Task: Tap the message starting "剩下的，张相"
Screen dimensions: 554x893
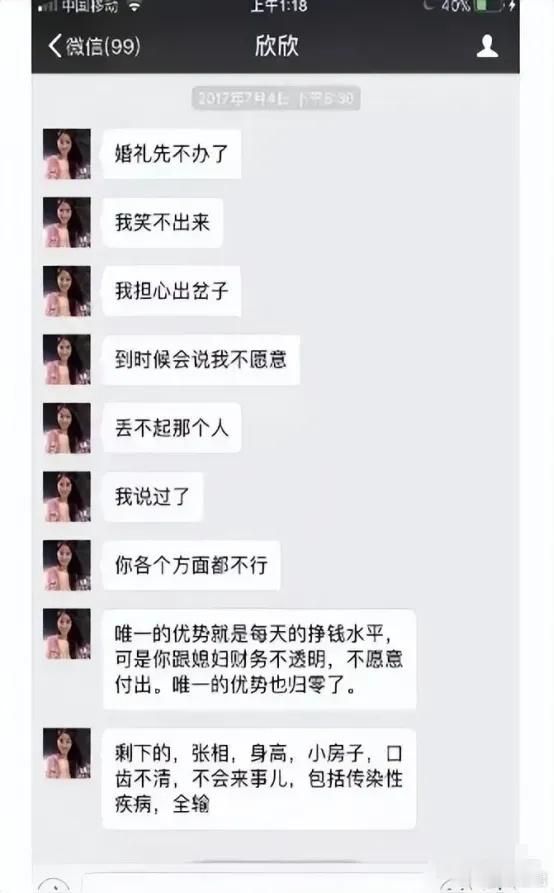Action: tap(259, 779)
